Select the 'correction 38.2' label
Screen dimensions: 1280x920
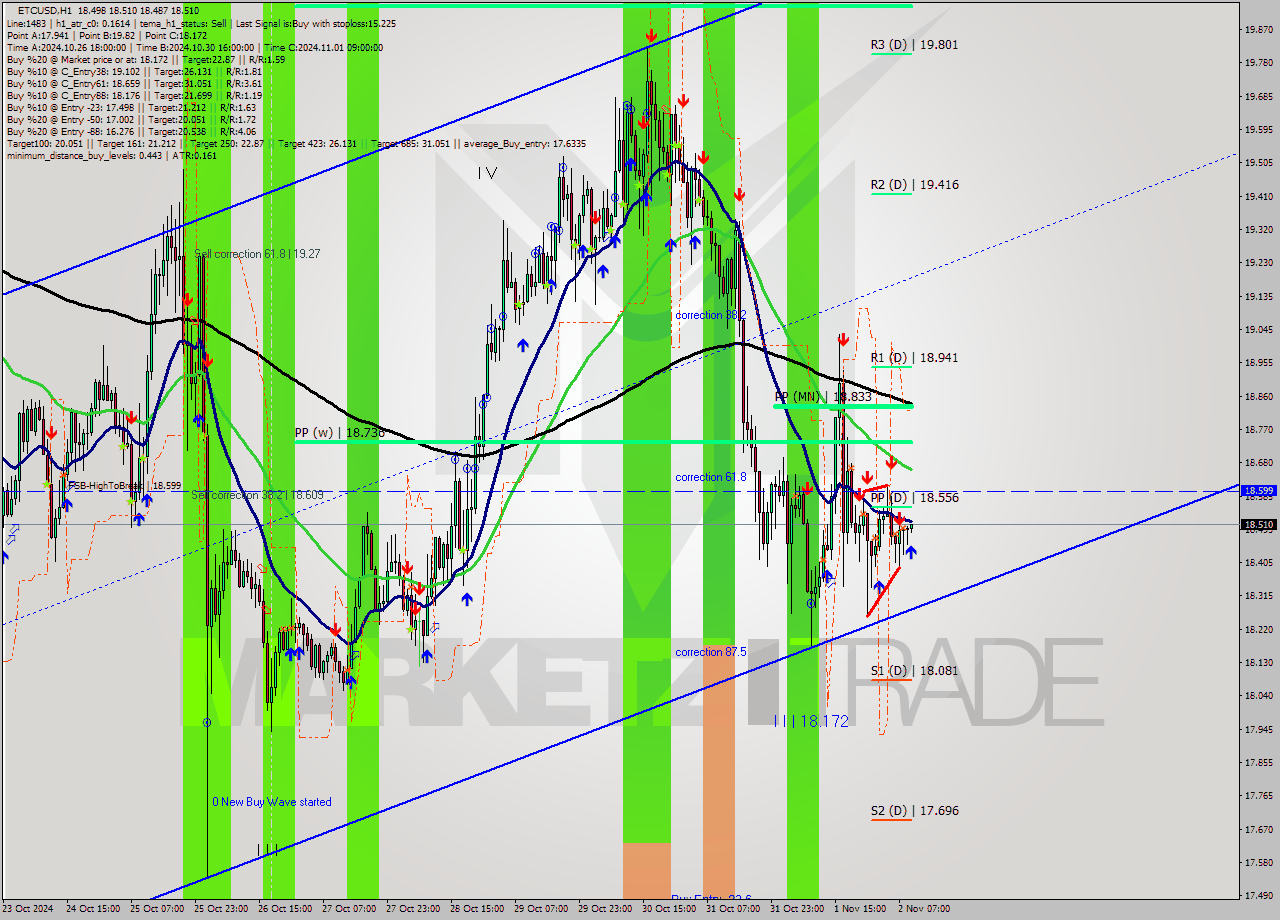coord(711,315)
